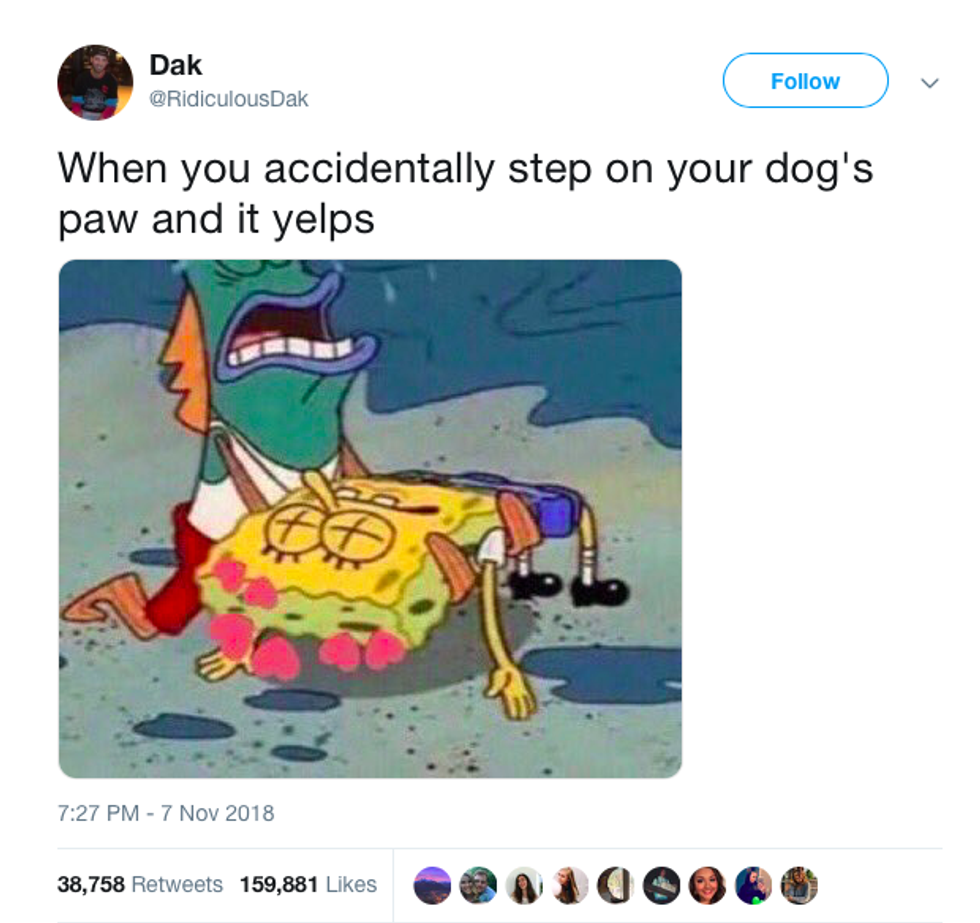Screen dimensions: 980x923
Task: Select the fourth liker avatar with long hair
Action: pos(570,886)
